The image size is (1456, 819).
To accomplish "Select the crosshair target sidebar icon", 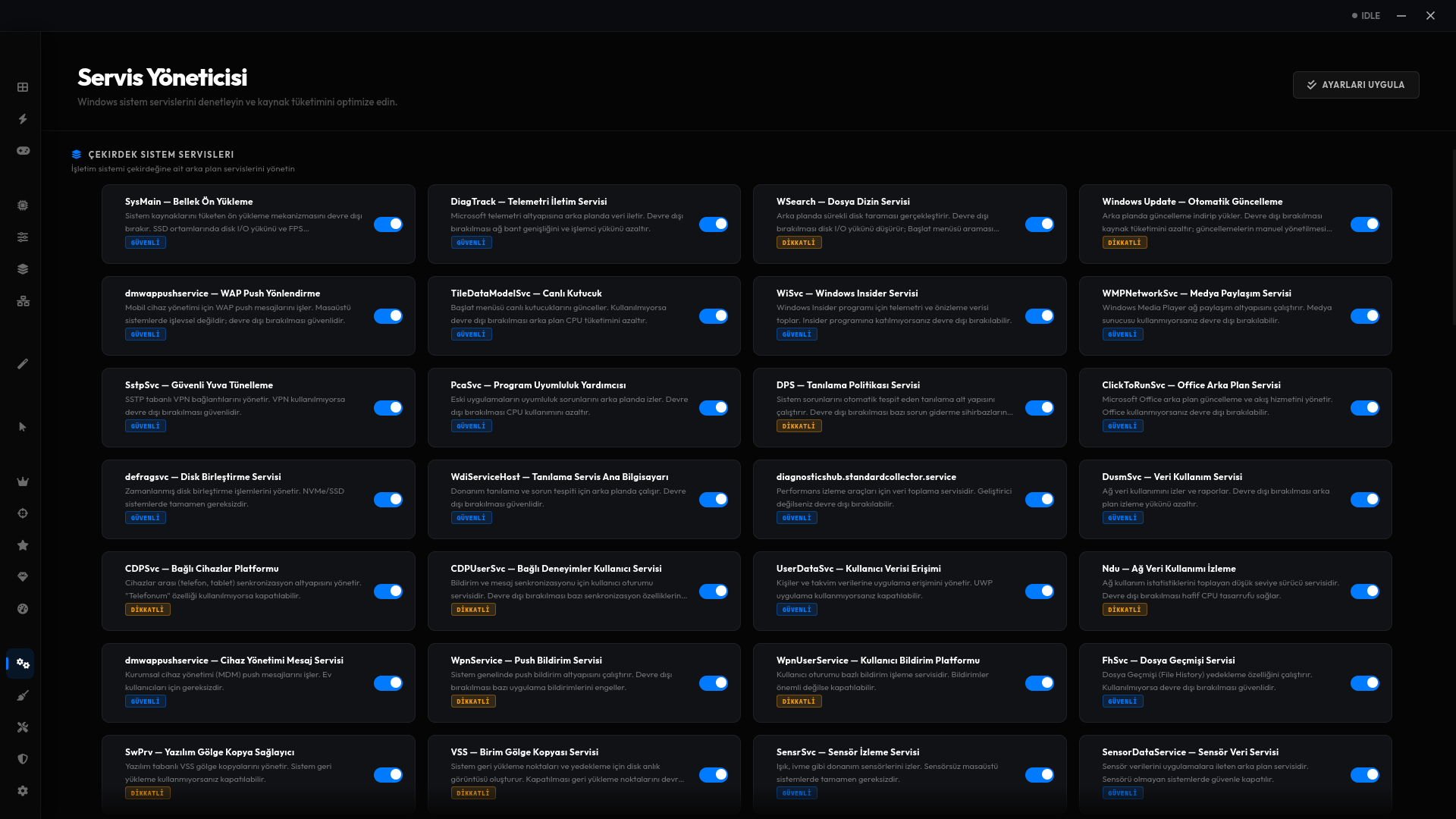I will click(23, 513).
